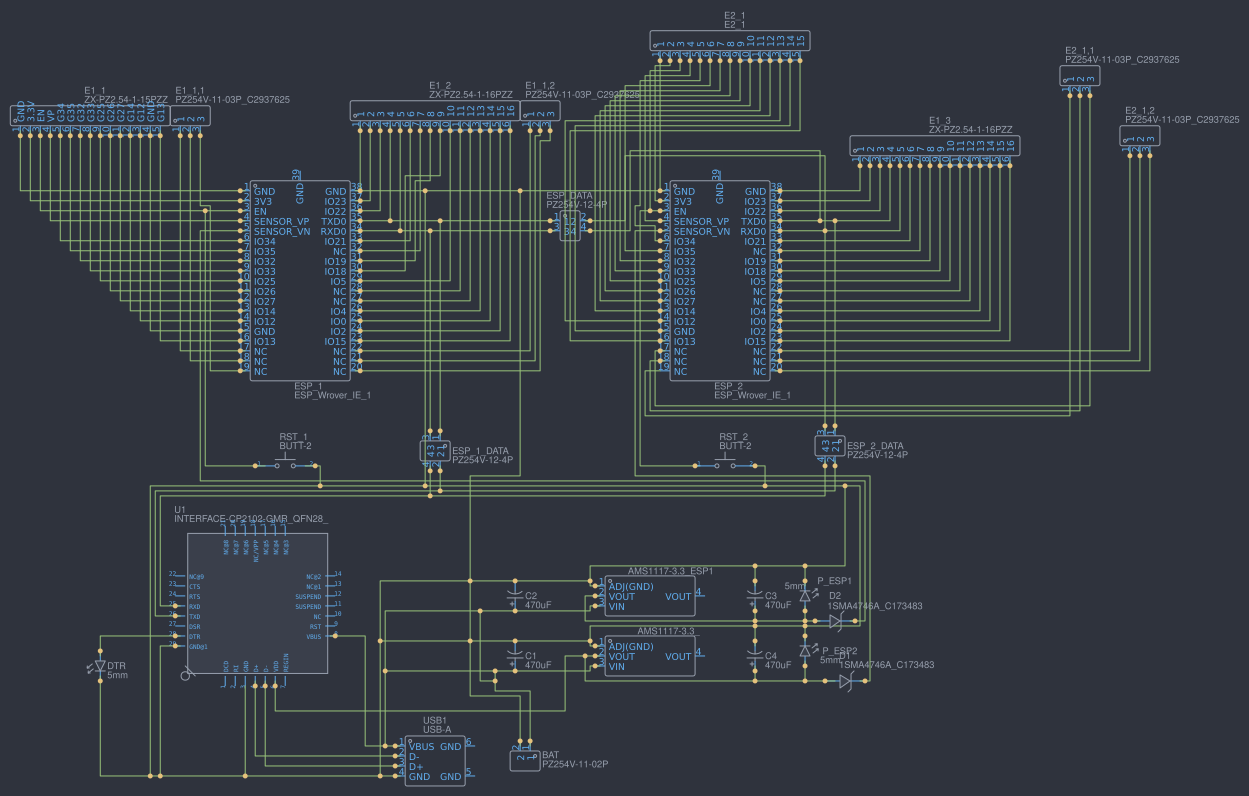Select the USB1 connector body

click(435, 761)
